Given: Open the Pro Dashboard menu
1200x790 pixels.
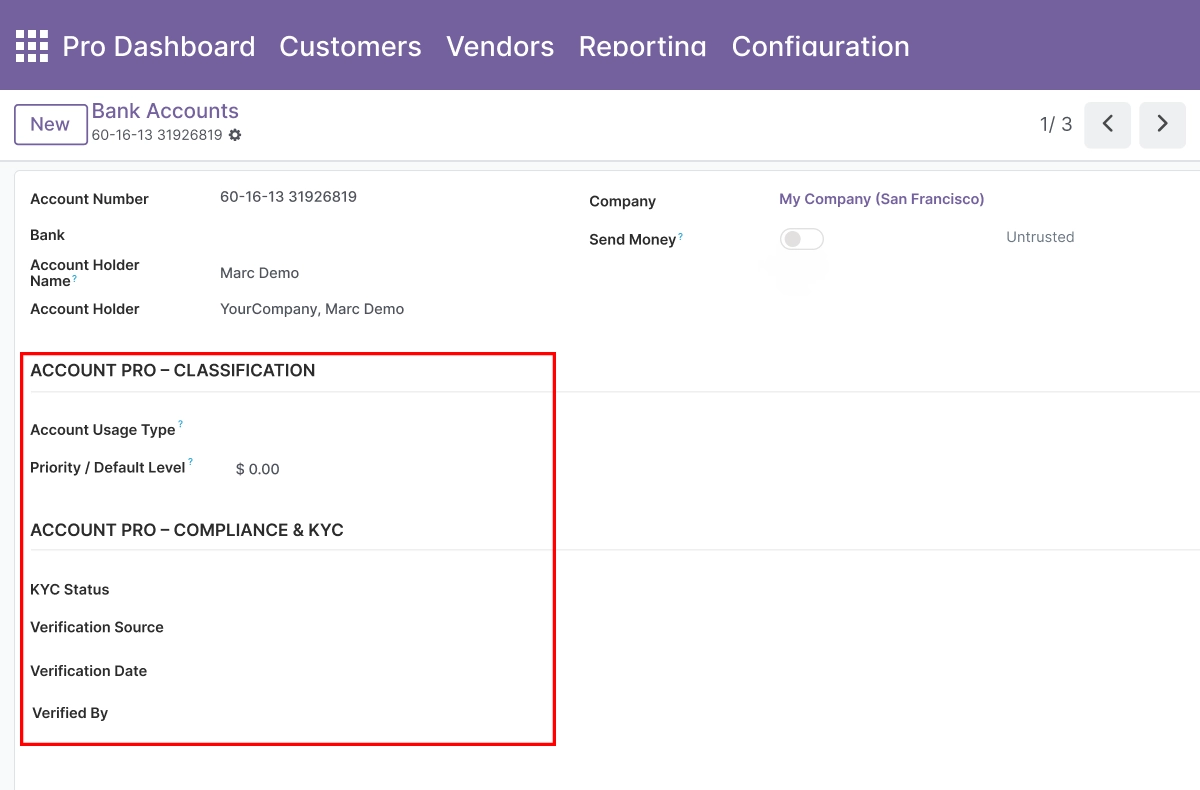Looking at the screenshot, I should point(159,46).
